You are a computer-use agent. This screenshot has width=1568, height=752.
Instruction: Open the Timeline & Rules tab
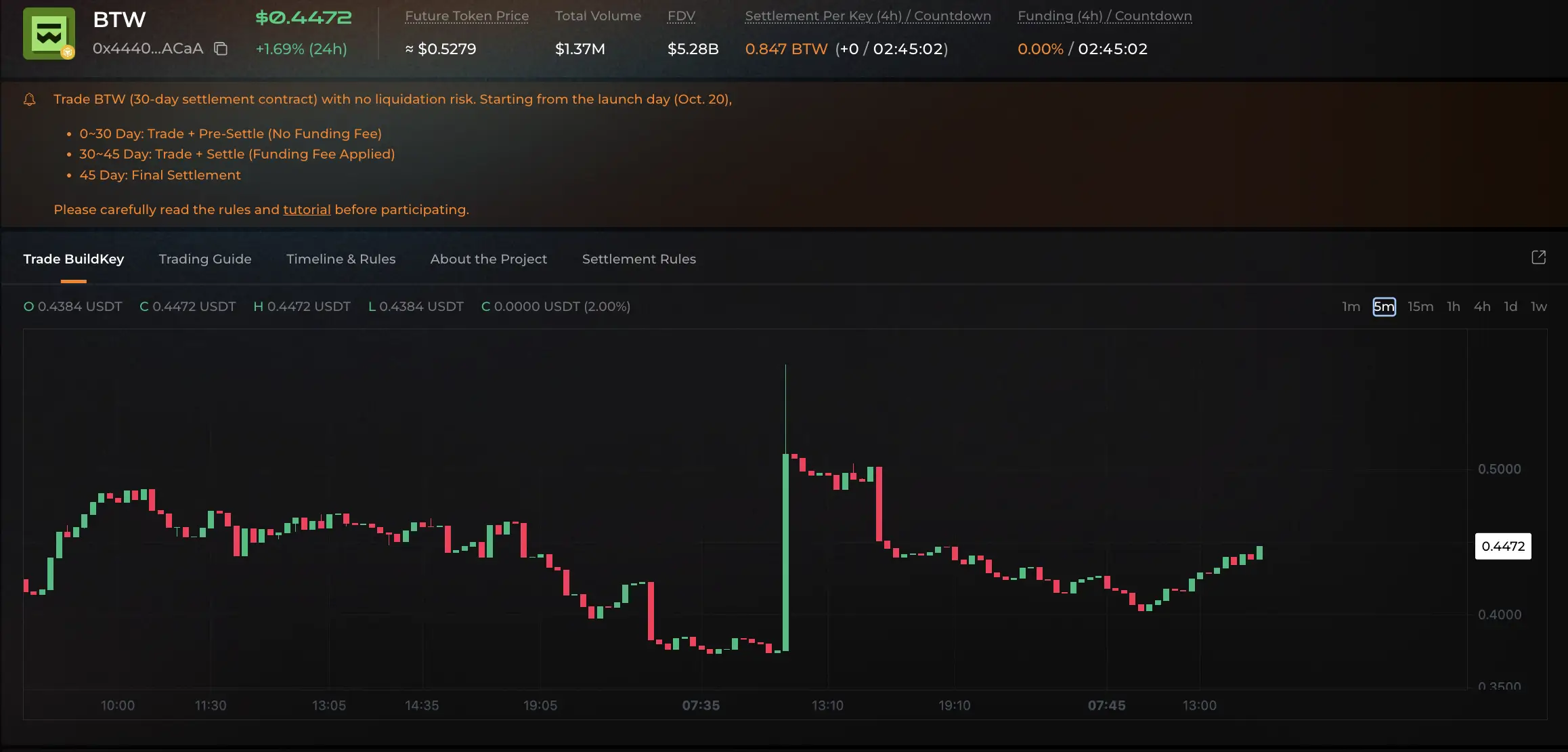point(341,259)
